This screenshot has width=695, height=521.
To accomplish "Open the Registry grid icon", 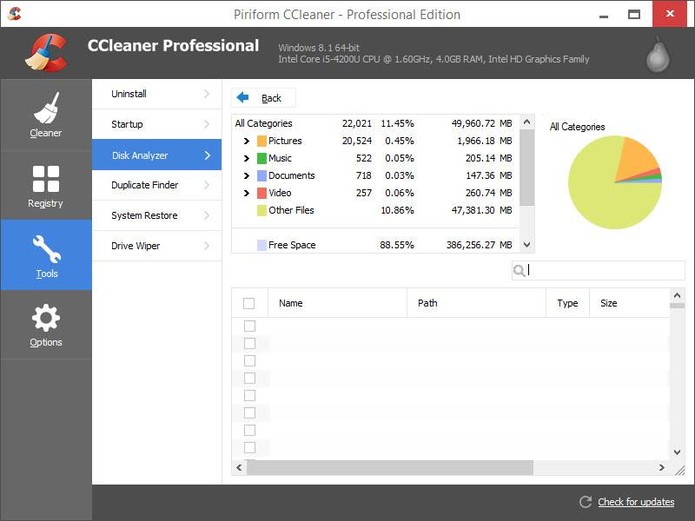I will (45, 179).
